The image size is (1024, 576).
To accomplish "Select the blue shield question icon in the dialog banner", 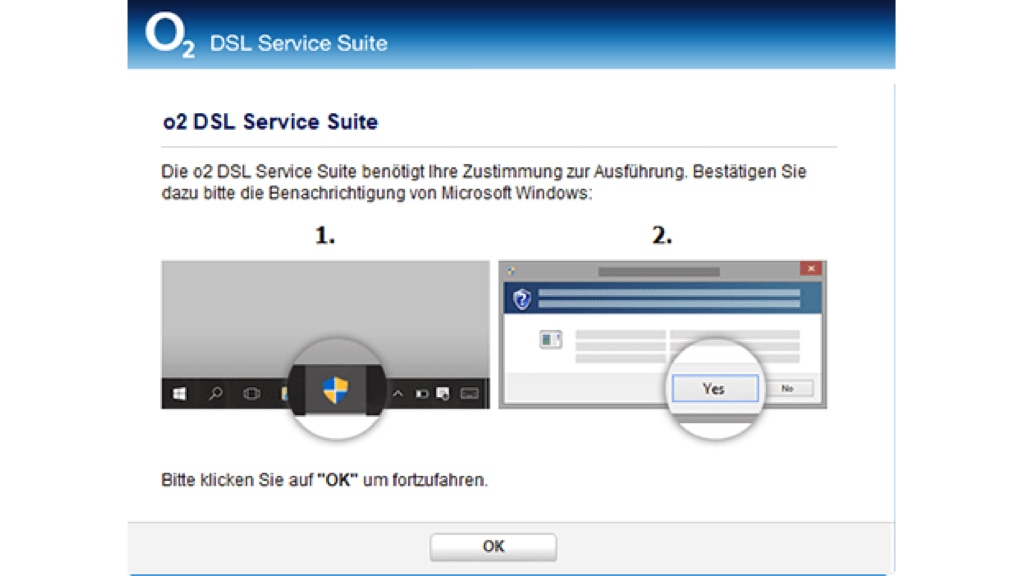I will click(x=521, y=297).
